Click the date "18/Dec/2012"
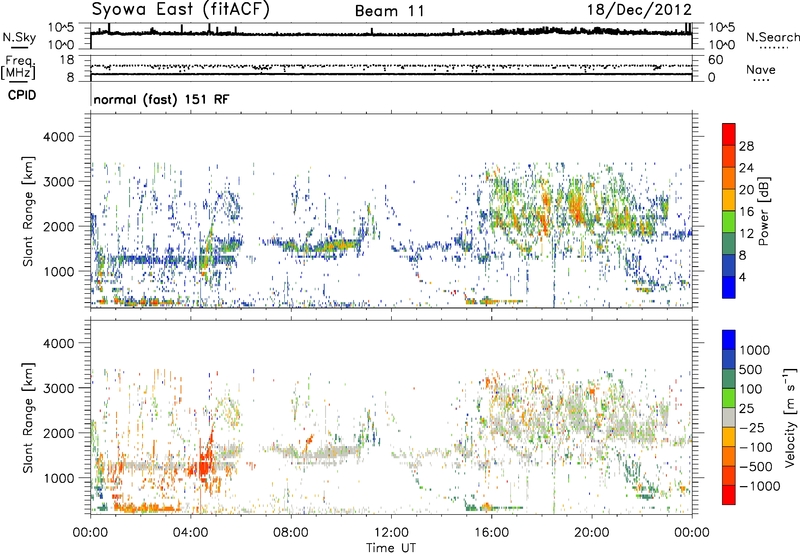This screenshot has height=554, width=800. [639, 10]
